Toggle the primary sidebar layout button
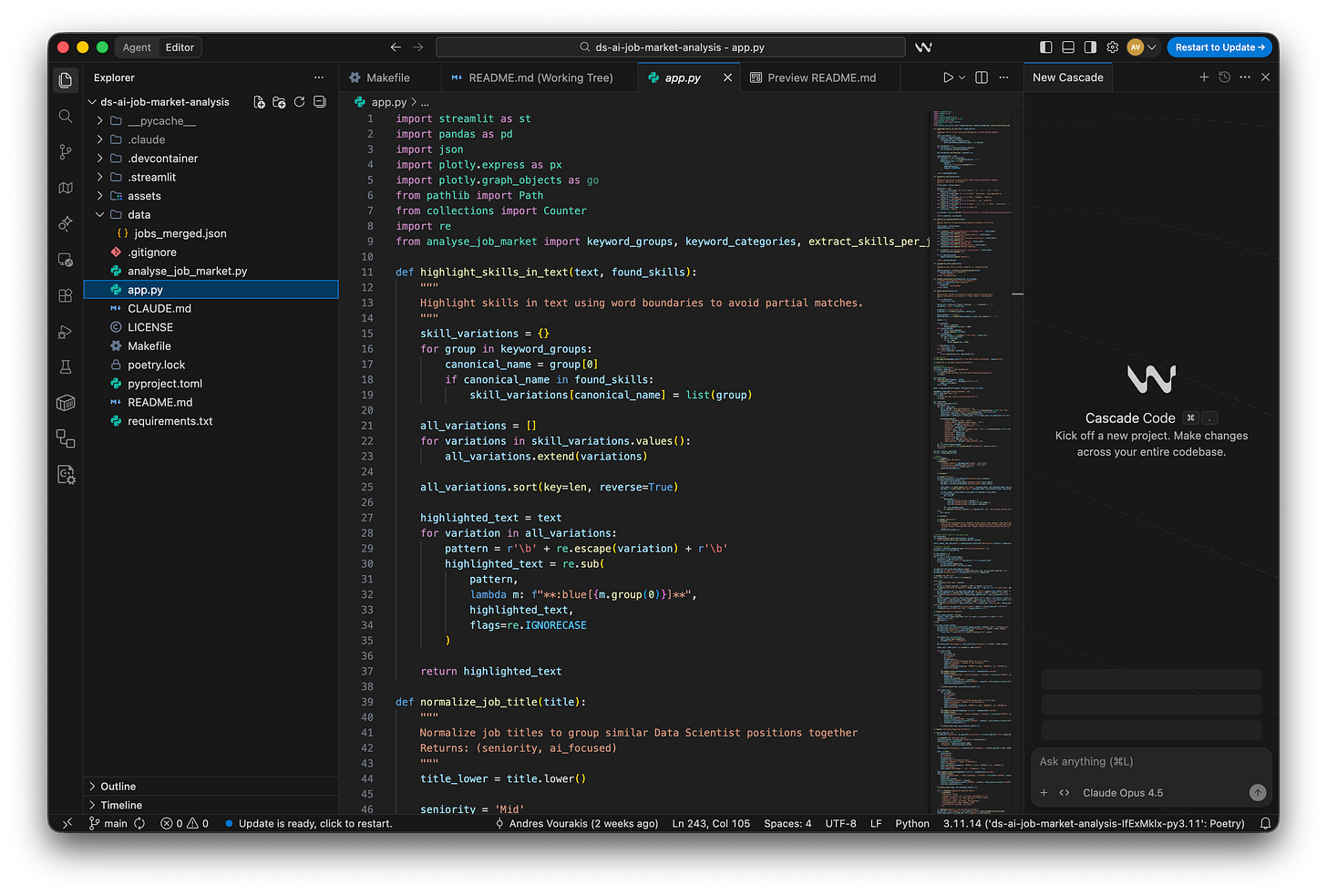The image size is (1327, 896). tap(1046, 47)
